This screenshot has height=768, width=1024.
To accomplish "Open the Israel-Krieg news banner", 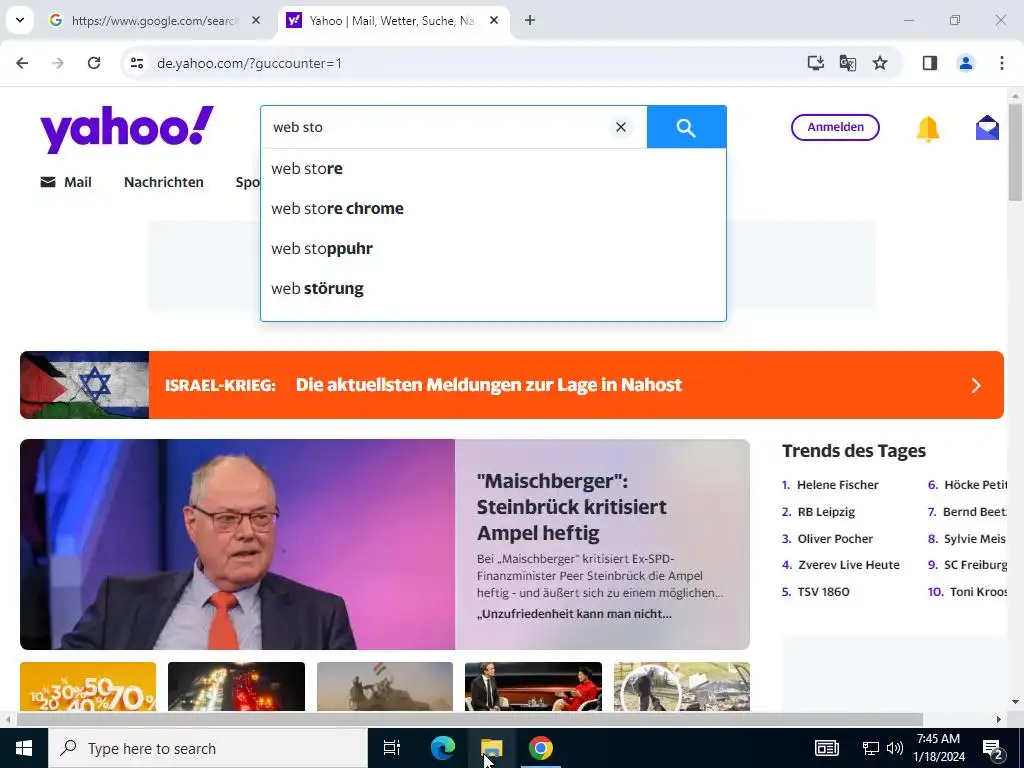I will pos(511,385).
